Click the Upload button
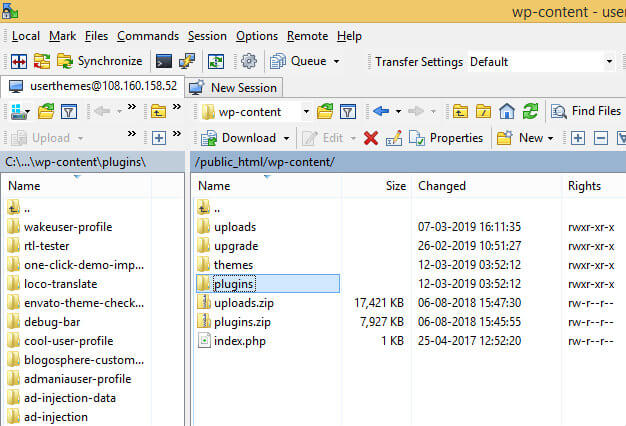626x426 pixels. pyautogui.click(x=41, y=138)
